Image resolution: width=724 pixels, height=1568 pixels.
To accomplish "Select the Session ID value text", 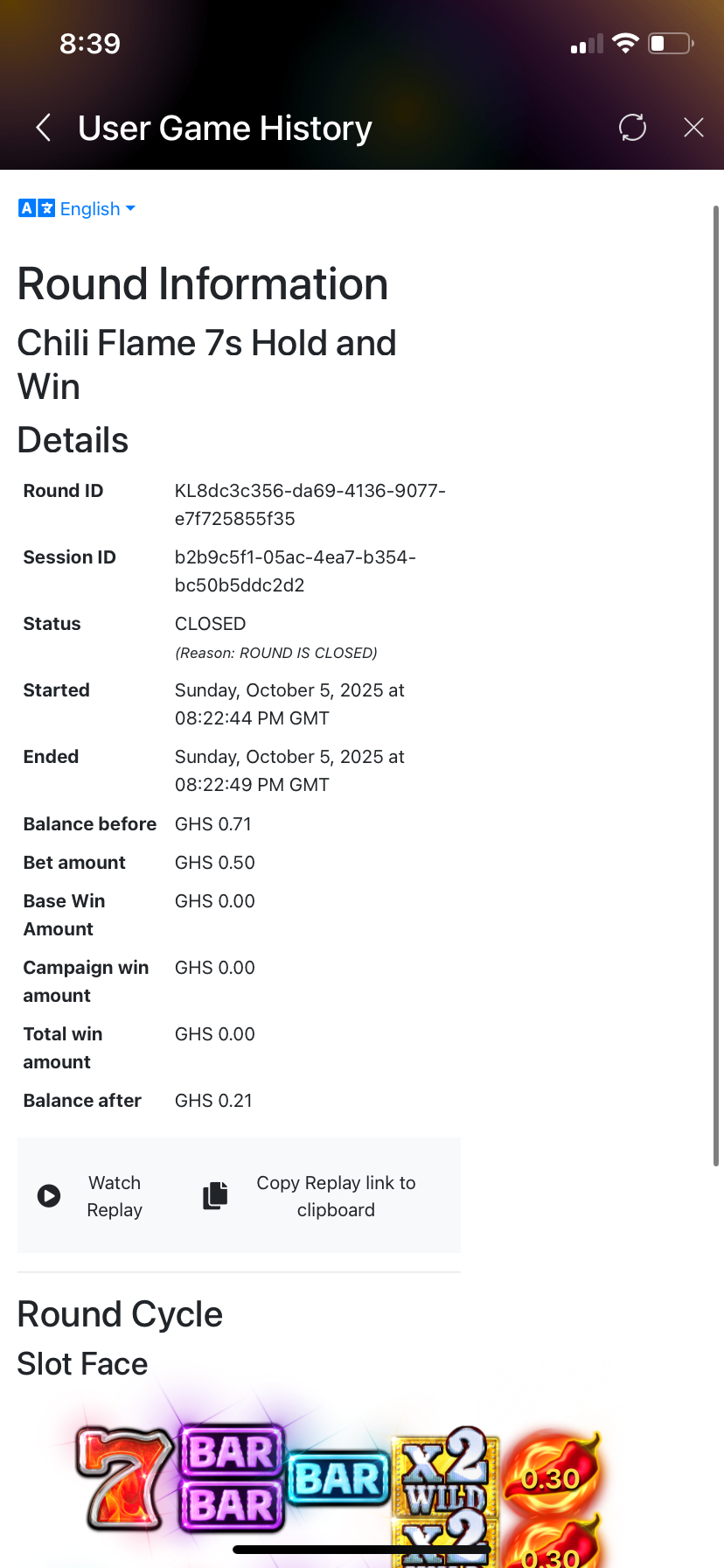I will (295, 571).
